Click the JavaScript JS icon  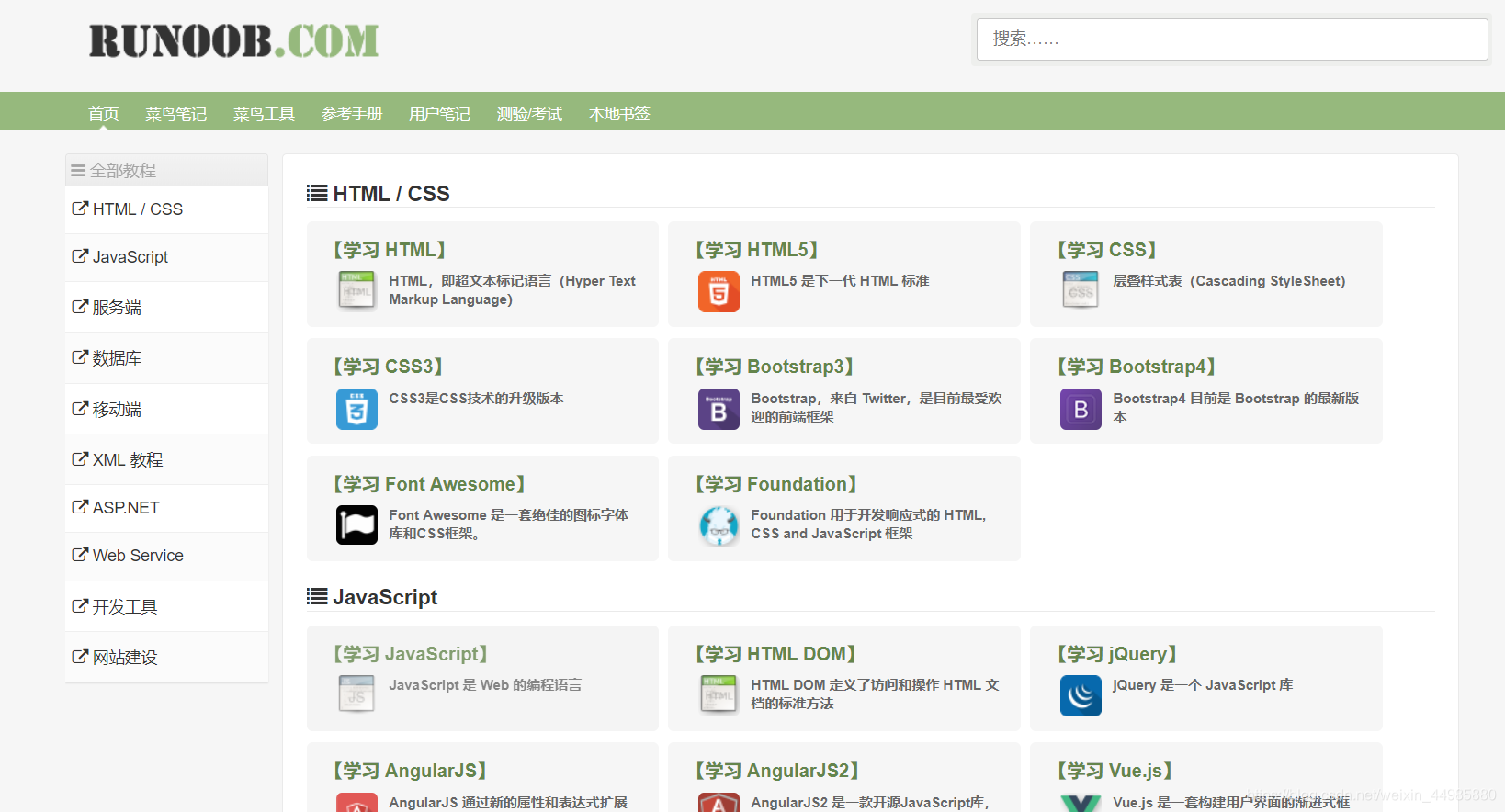tap(356, 695)
